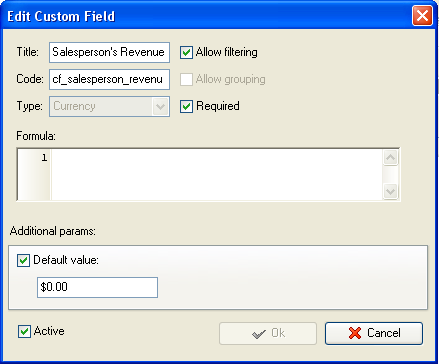Uncheck the Active checkbox
Image resolution: width=439 pixels, height=364 pixels.
coord(24,332)
